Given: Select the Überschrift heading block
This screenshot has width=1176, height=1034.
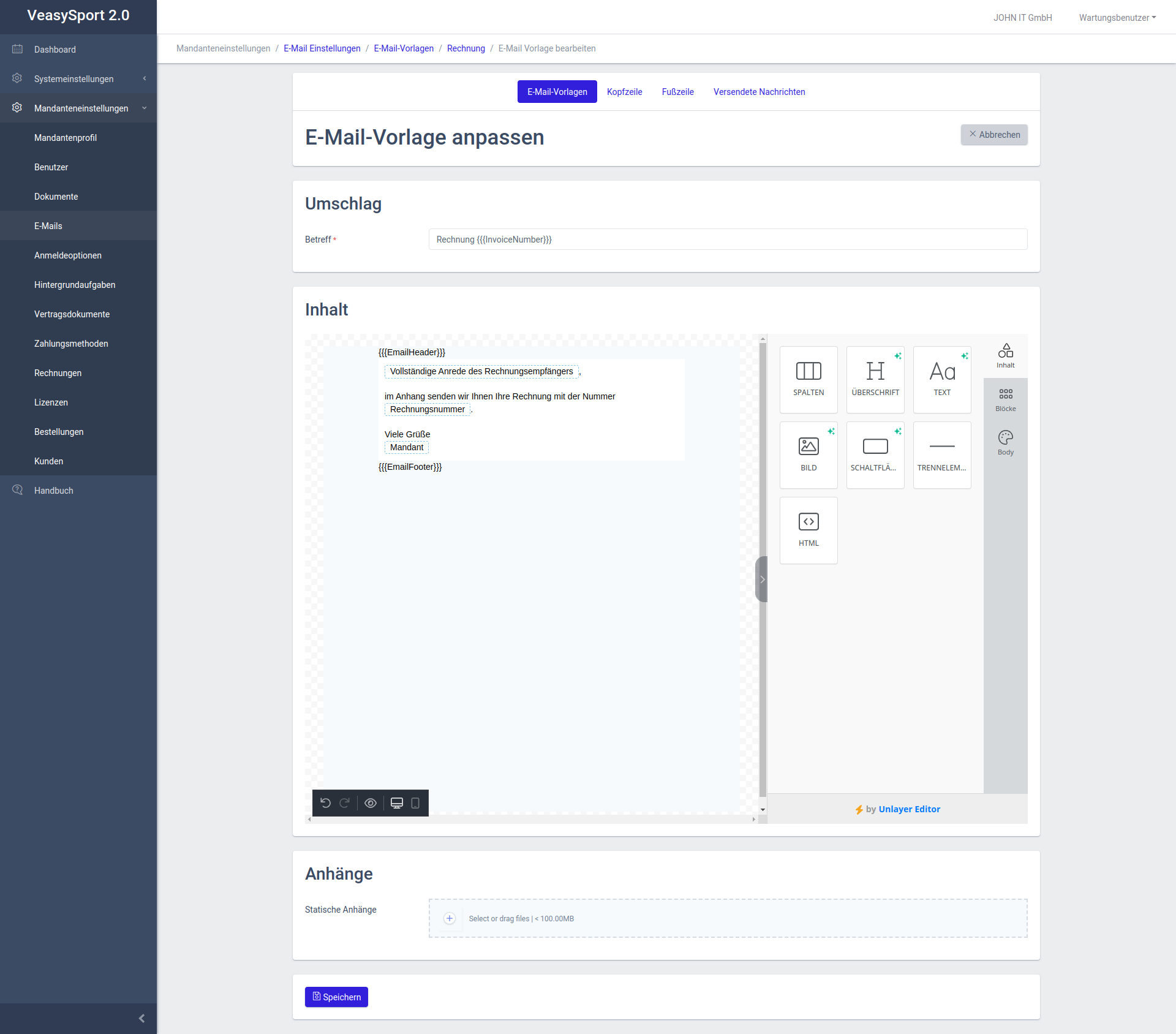Looking at the screenshot, I should pyautogui.click(x=875, y=379).
